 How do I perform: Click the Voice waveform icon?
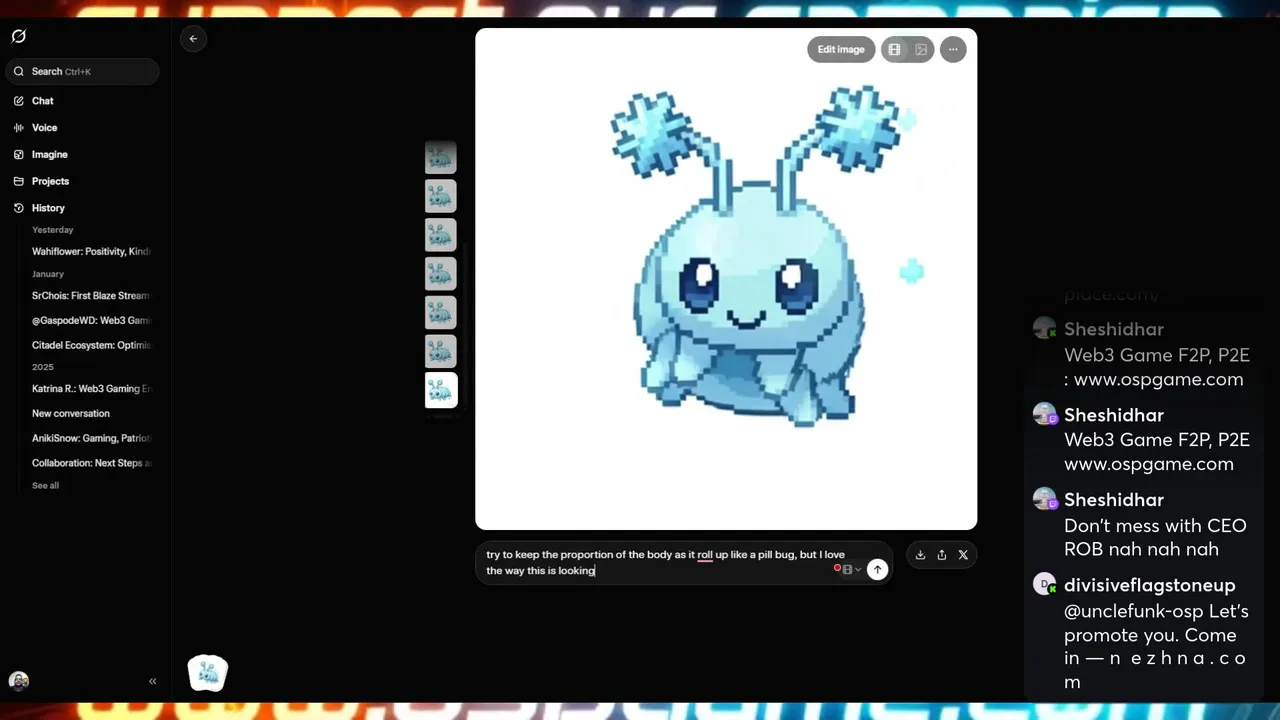point(19,128)
